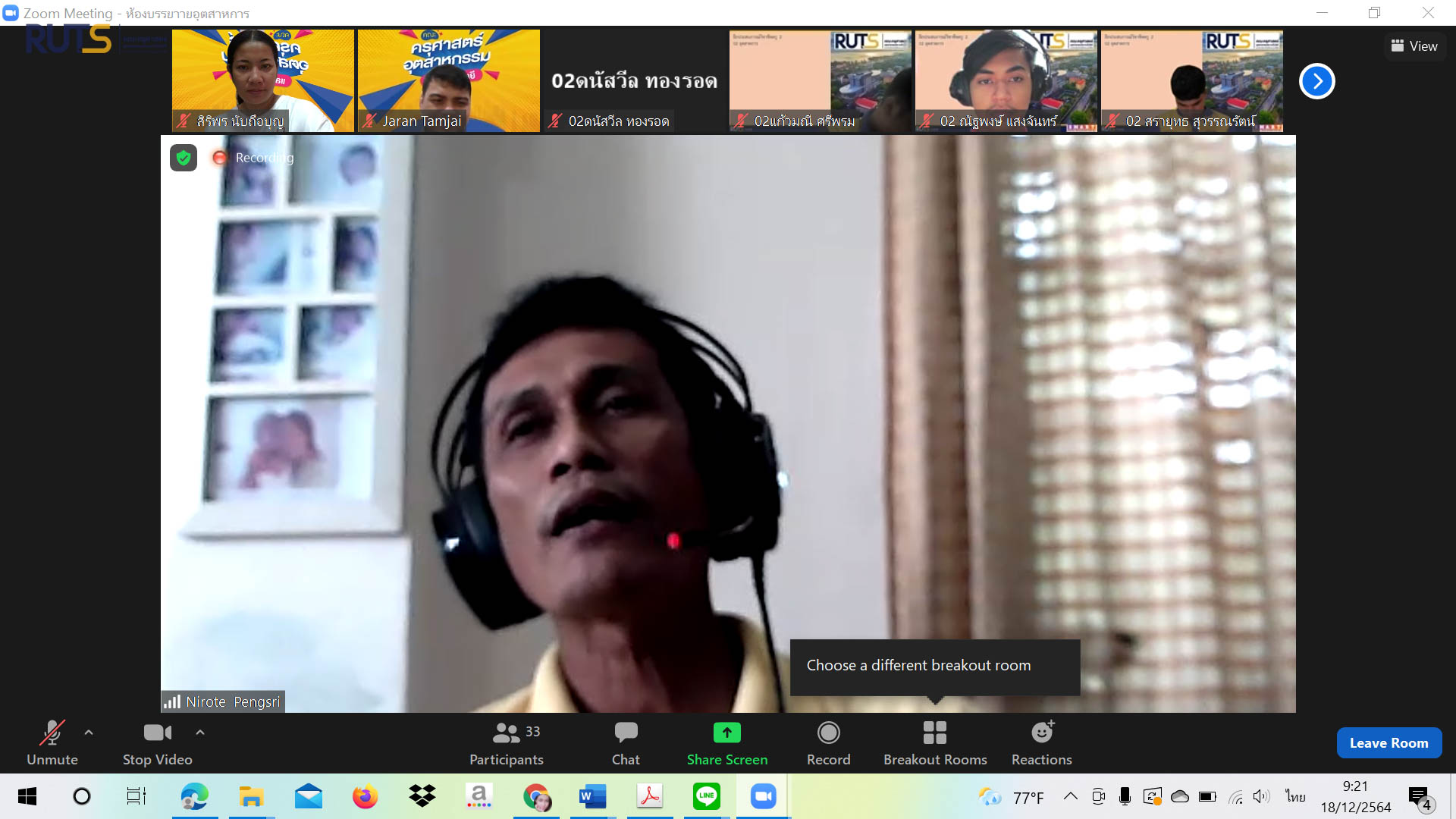Click the Meet Now icon in system tray
Screen dimensions: 1456x819
[1098, 796]
